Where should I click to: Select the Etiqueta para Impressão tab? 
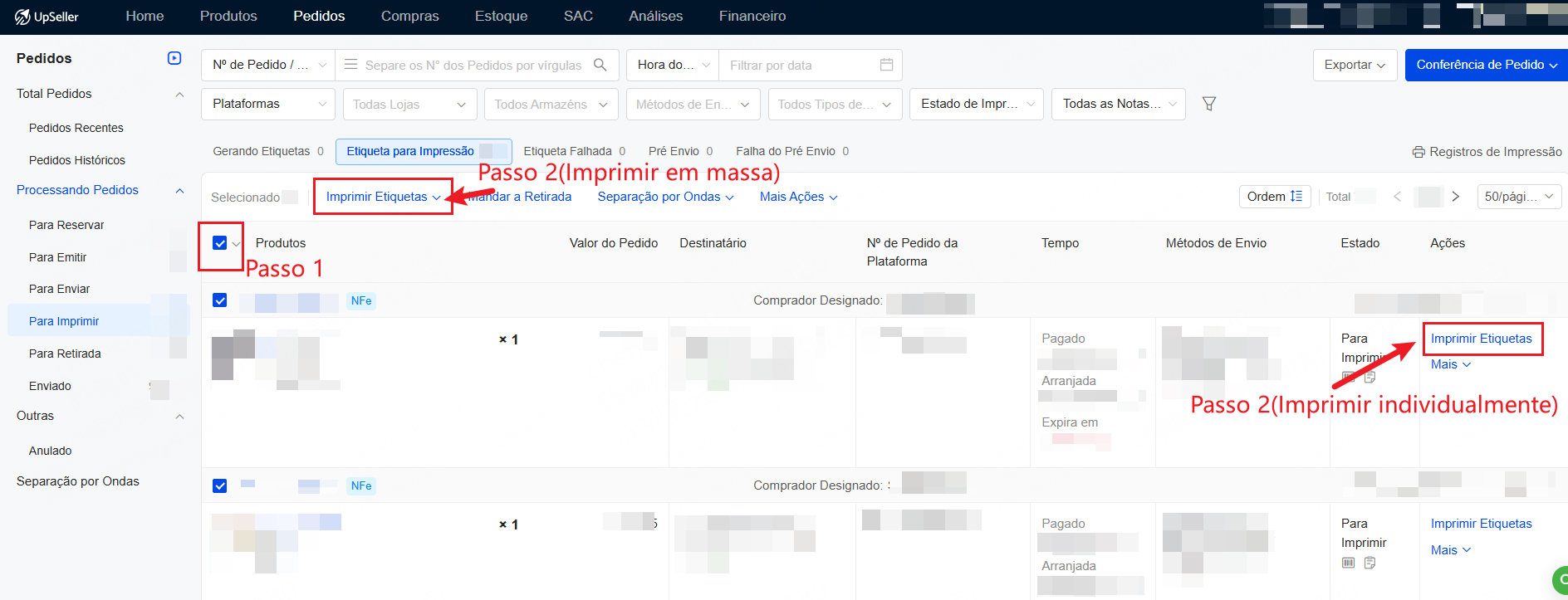click(x=424, y=151)
